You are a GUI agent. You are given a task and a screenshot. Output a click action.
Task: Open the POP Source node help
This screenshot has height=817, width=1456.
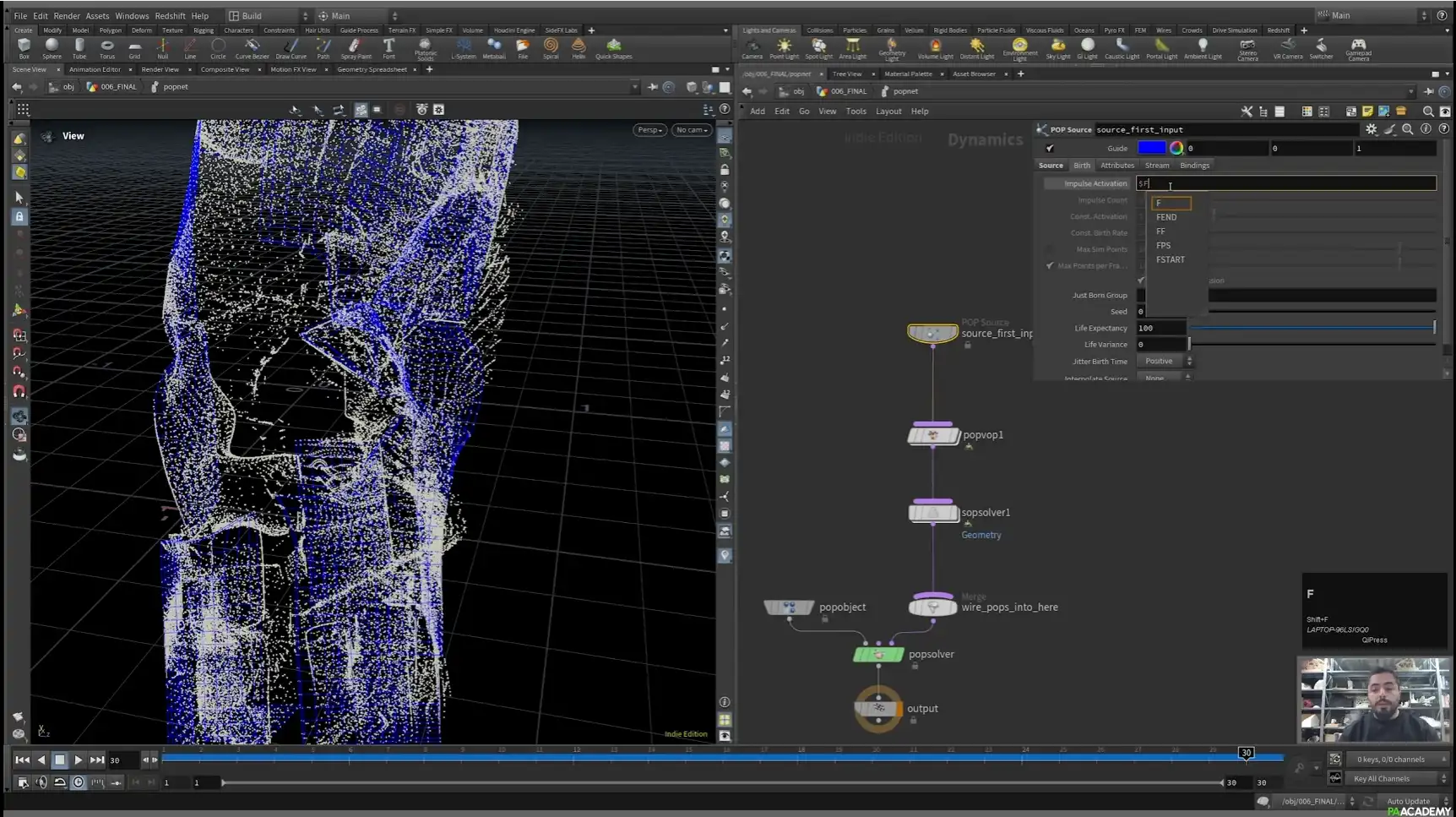pyautogui.click(x=1445, y=128)
